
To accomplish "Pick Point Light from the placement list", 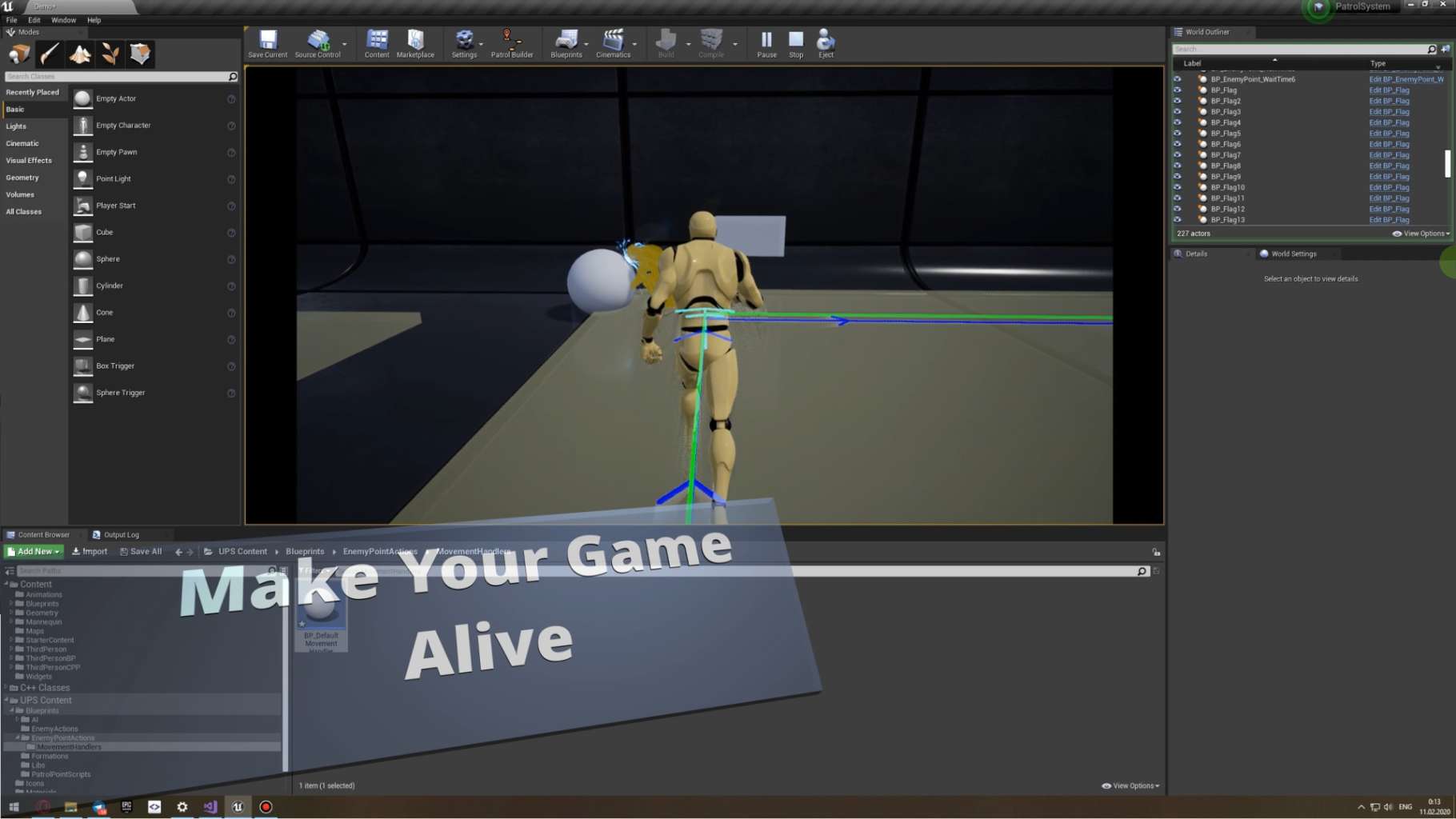I will tap(154, 178).
